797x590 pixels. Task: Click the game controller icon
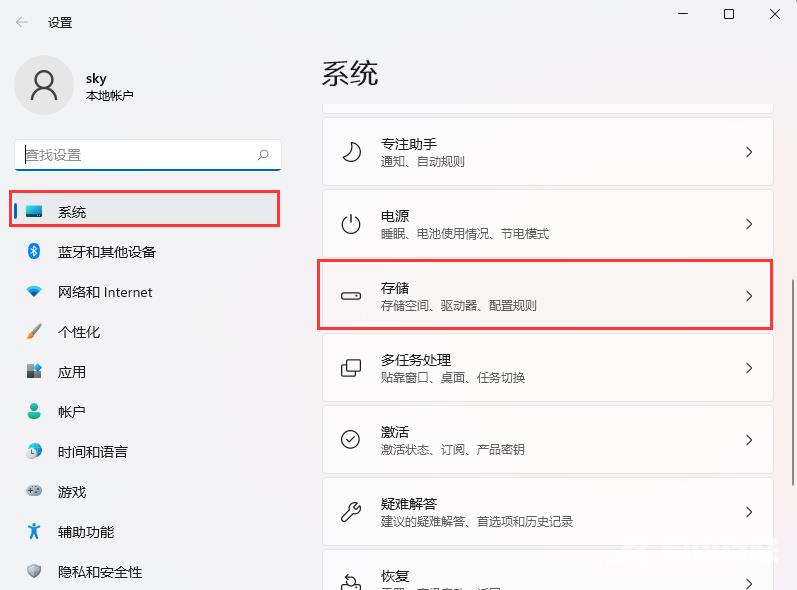pos(34,491)
